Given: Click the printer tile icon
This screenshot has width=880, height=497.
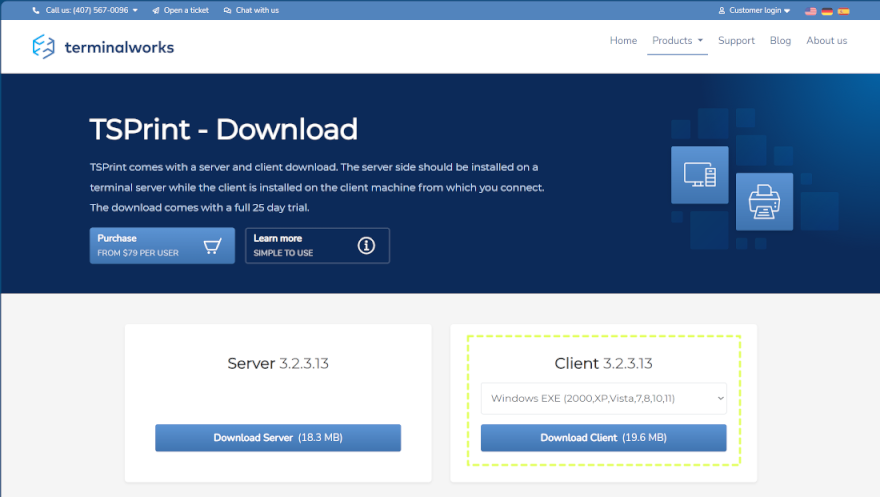Looking at the screenshot, I should [x=764, y=201].
